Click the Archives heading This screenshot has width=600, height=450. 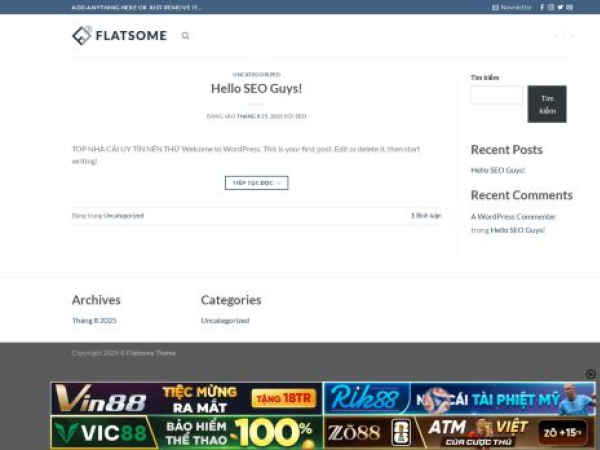pos(96,300)
